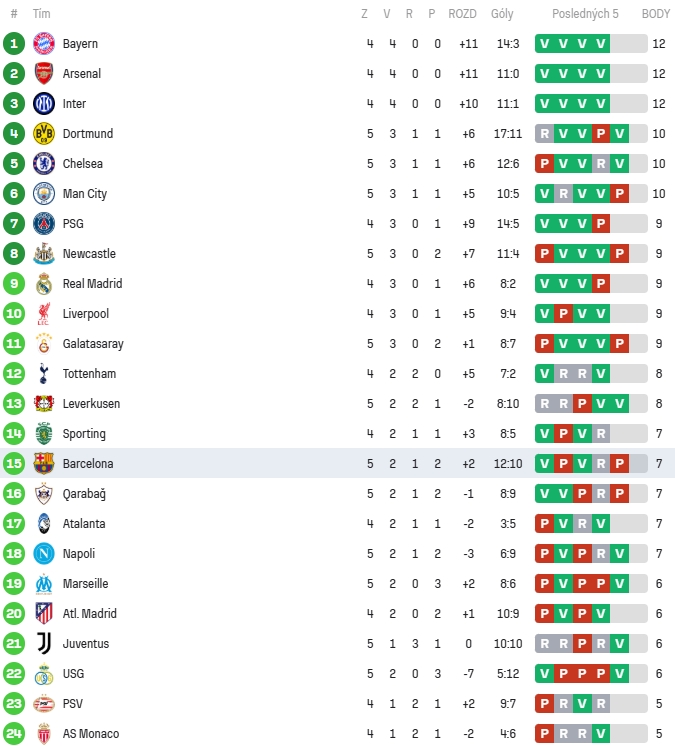Open the Real Madrid team link

[x=91, y=284]
